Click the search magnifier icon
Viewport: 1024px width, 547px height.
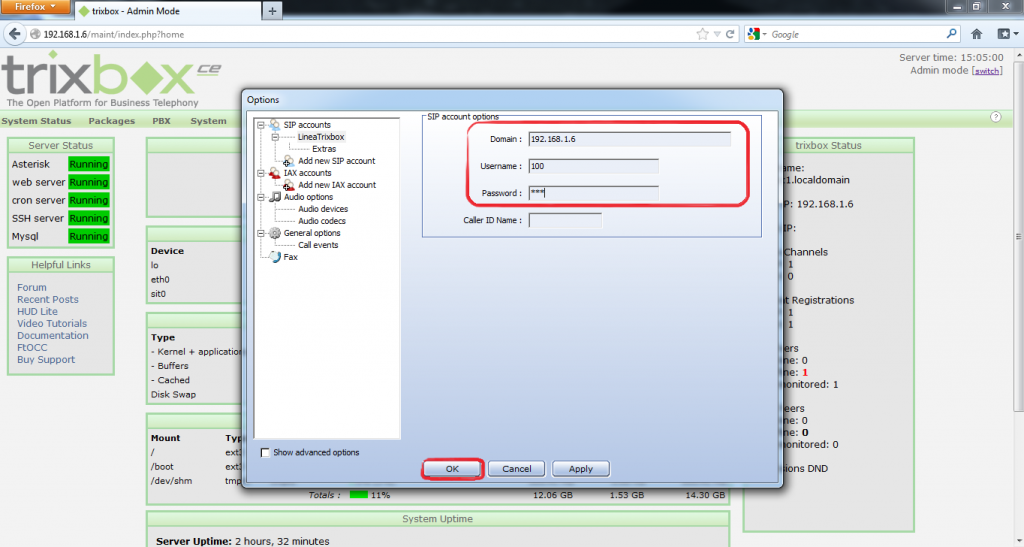coord(952,33)
